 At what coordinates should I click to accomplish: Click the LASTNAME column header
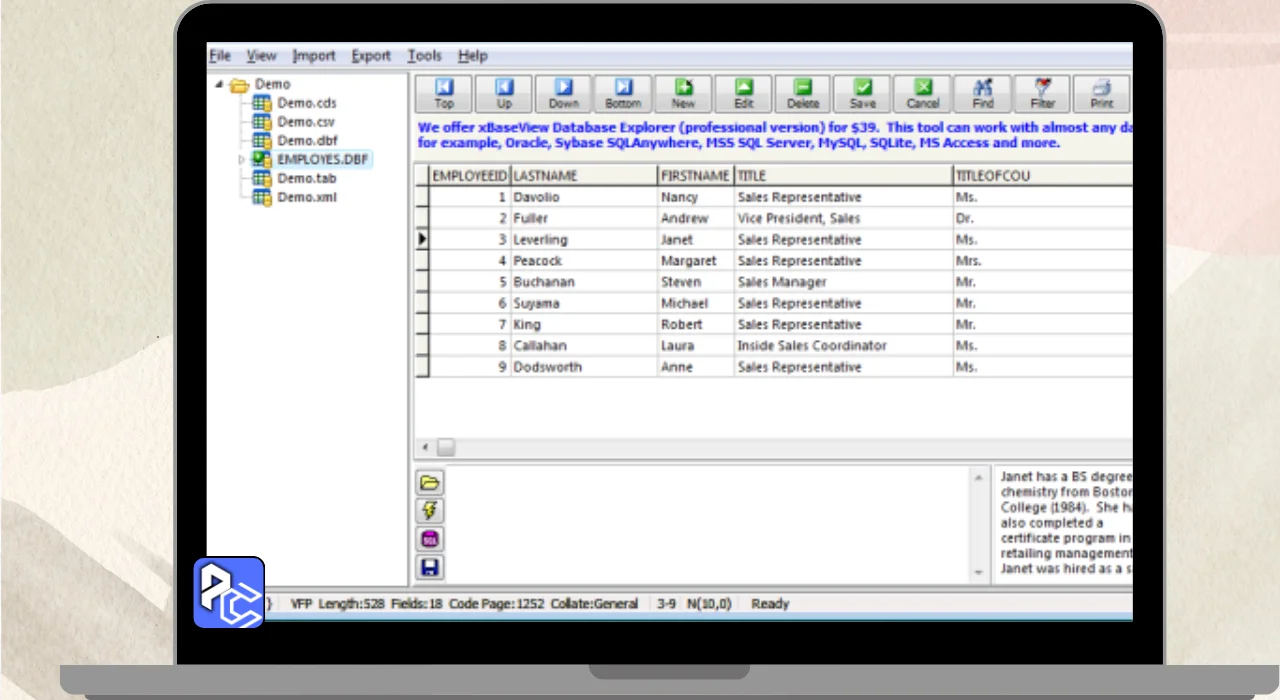(583, 176)
